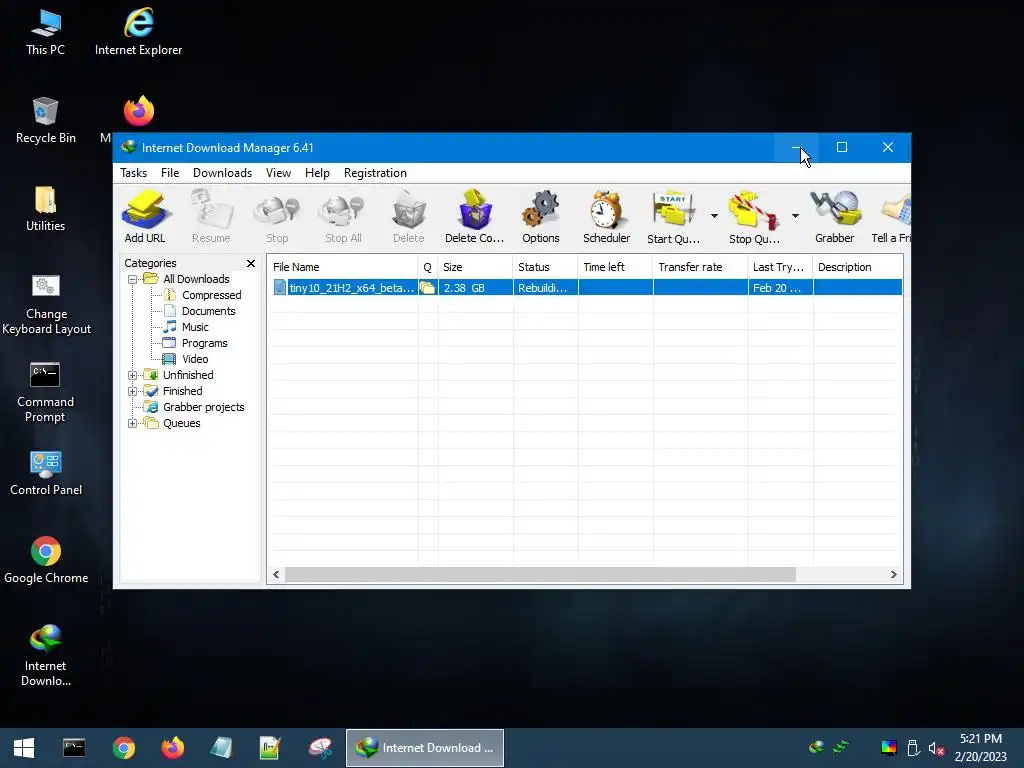The height and width of the screenshot is (768, 1024).
Task: Sort by the Status column header
Action: (x=545, y=267)
